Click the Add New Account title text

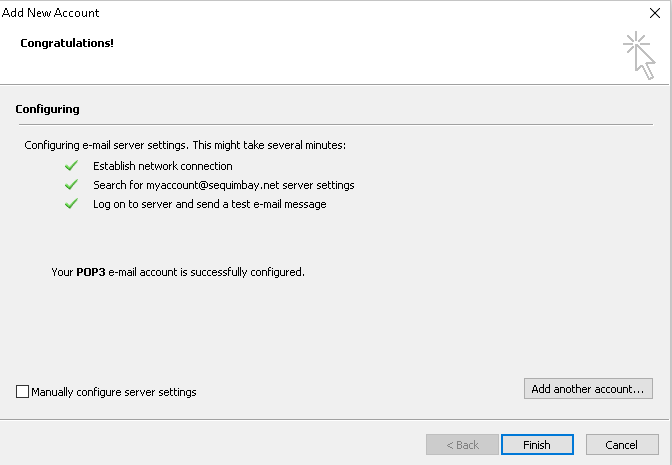51,13
